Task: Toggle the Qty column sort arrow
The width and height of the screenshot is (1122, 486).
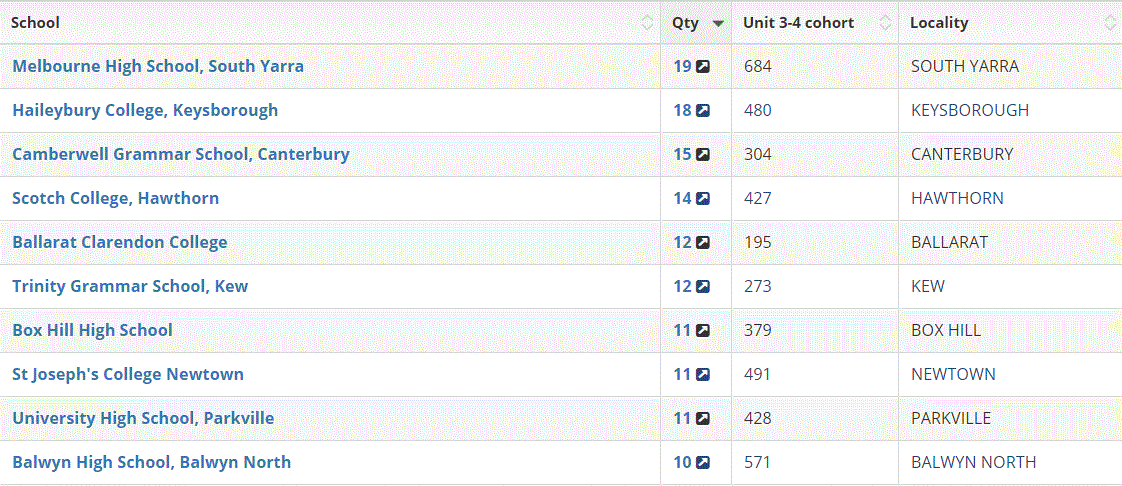Action: coord(718,23)
